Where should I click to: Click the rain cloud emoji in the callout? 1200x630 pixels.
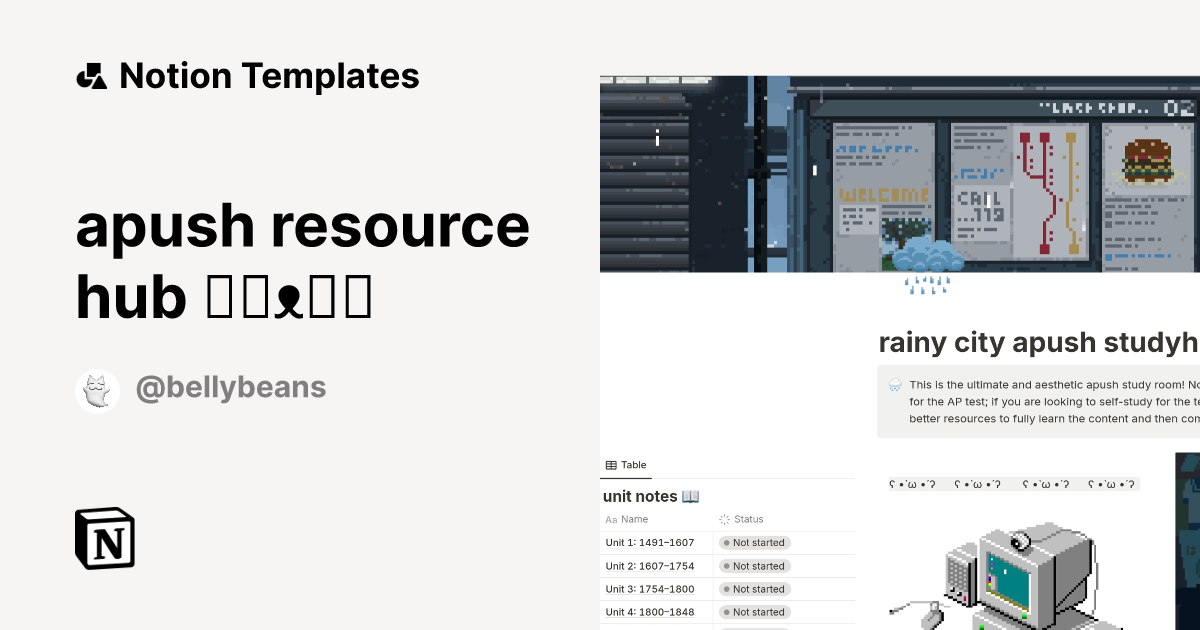pos(894,384)
